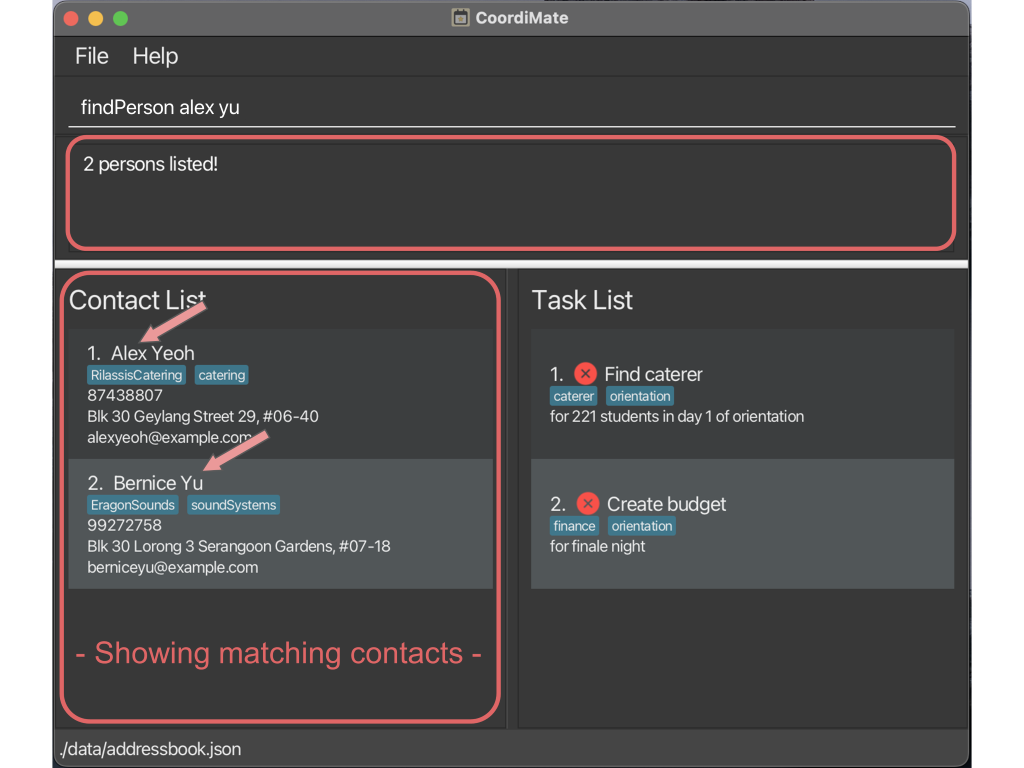1024x768 pixels.
Task: Click the red incomplete icon on Create budget
Action: (588, 504)
